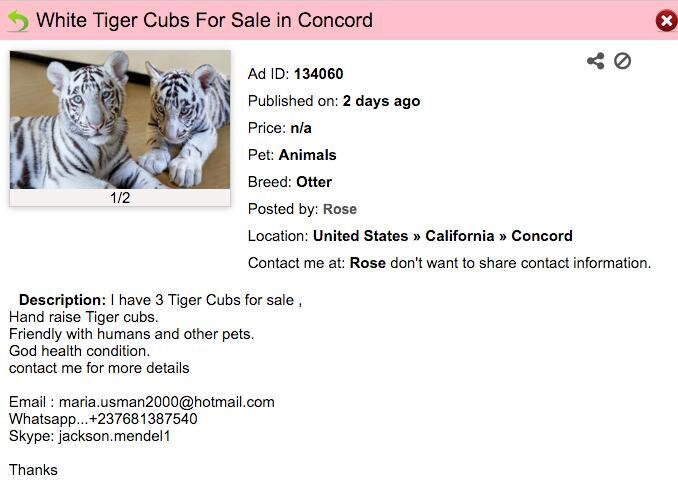Open the share icon for this ad
Image resolution: width=678 pixels, height=485 pixels.
(596, 61)
